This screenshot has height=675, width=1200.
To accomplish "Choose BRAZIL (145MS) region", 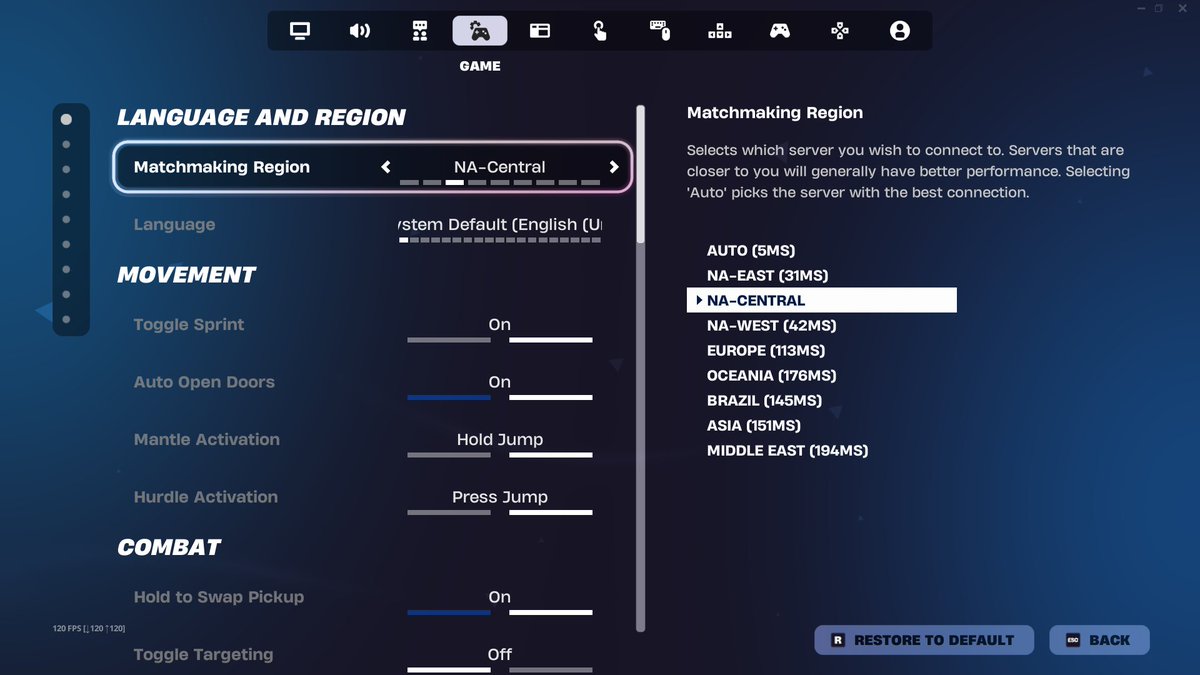I will click(764, 400).
